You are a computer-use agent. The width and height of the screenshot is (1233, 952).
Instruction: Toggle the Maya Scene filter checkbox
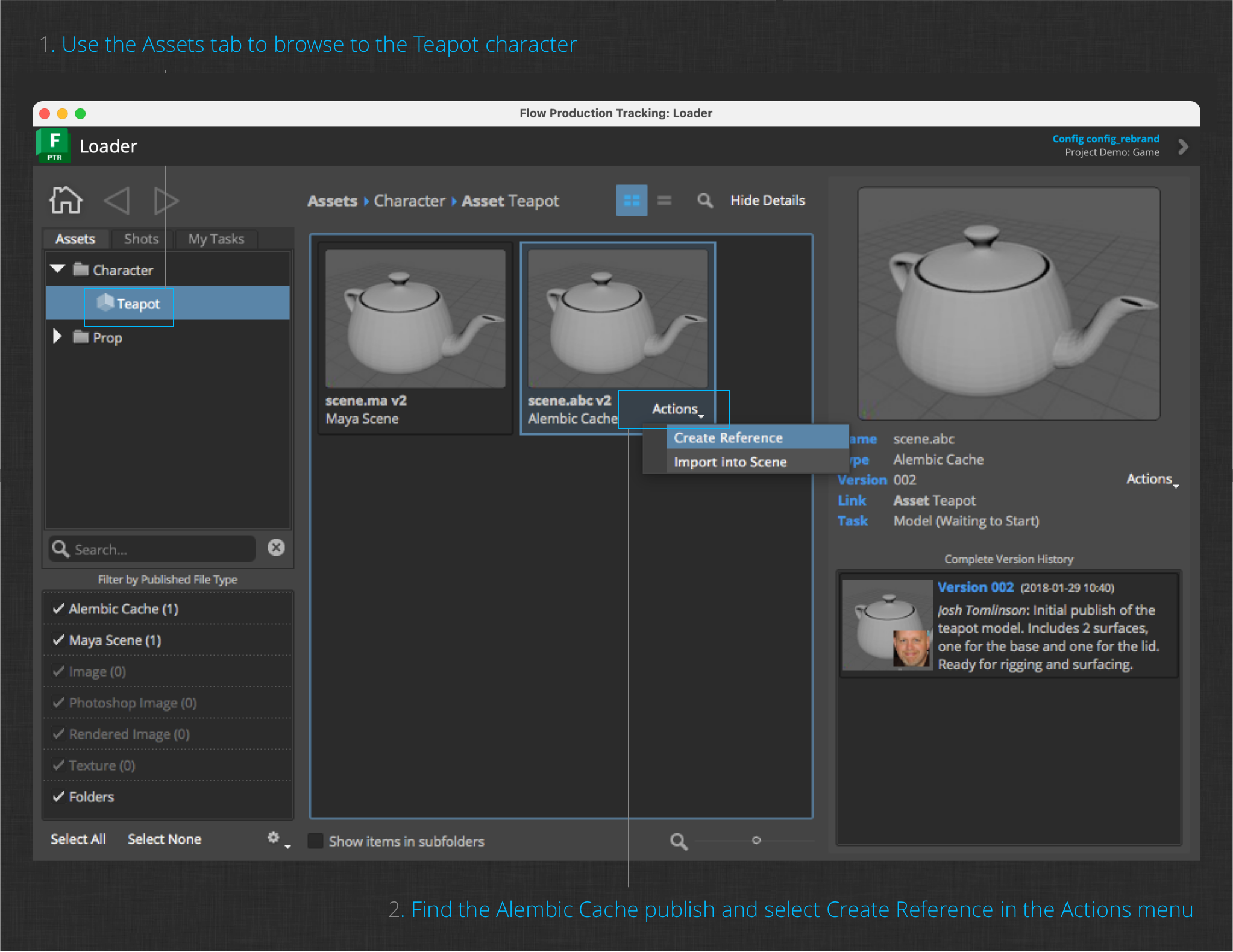[x=58, y=640]
